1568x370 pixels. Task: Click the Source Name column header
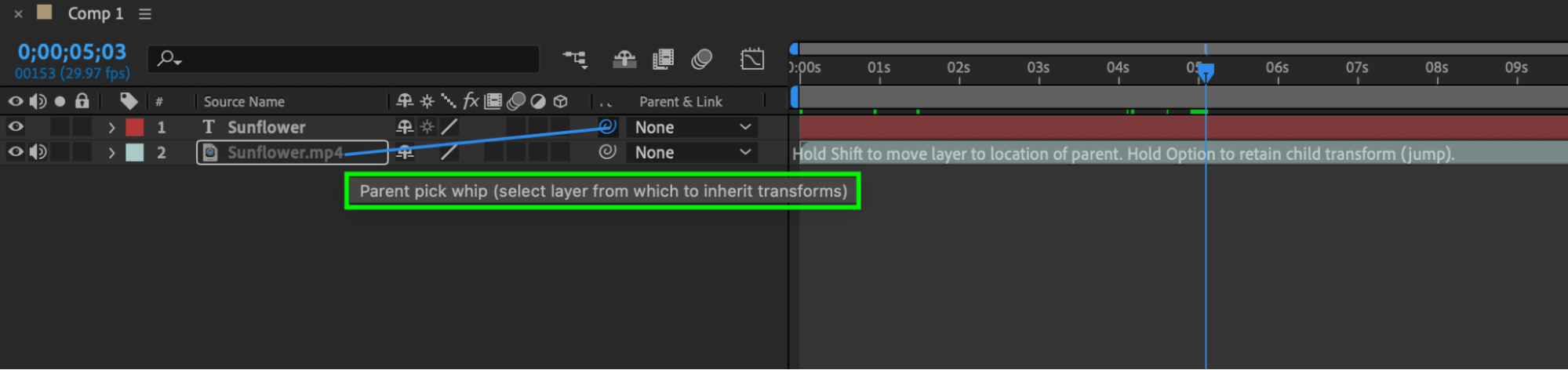point(244,102)
